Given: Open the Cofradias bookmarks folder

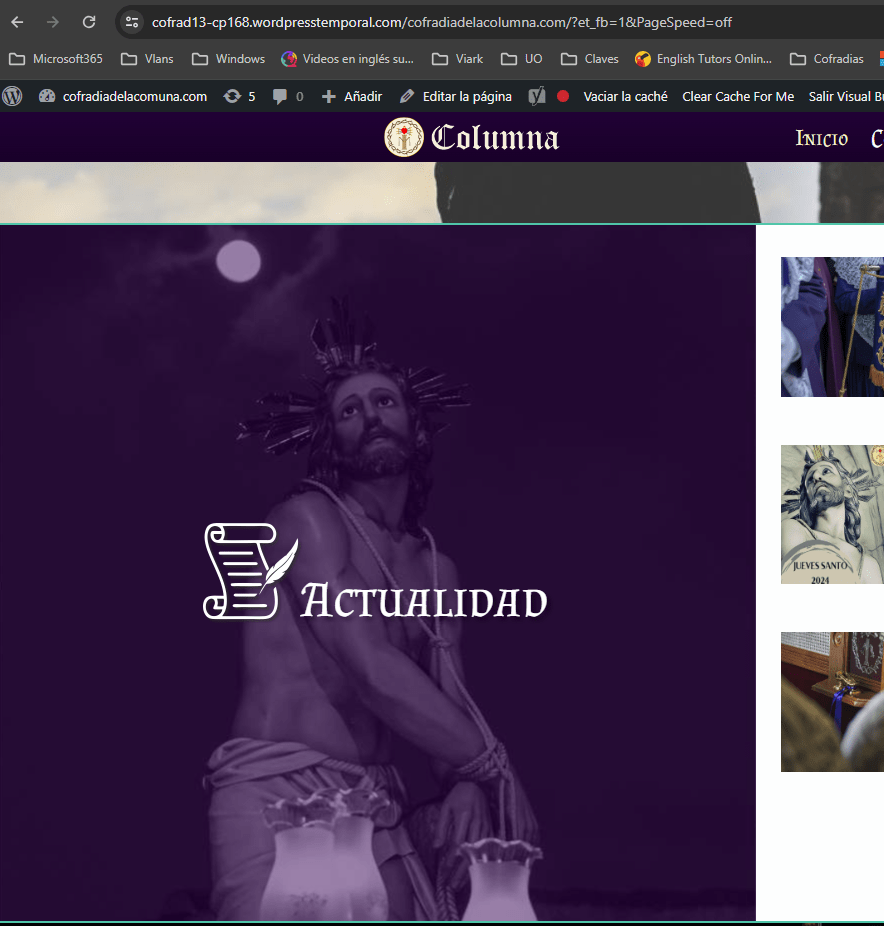Looking at the screenshot, I should (827, 59).
